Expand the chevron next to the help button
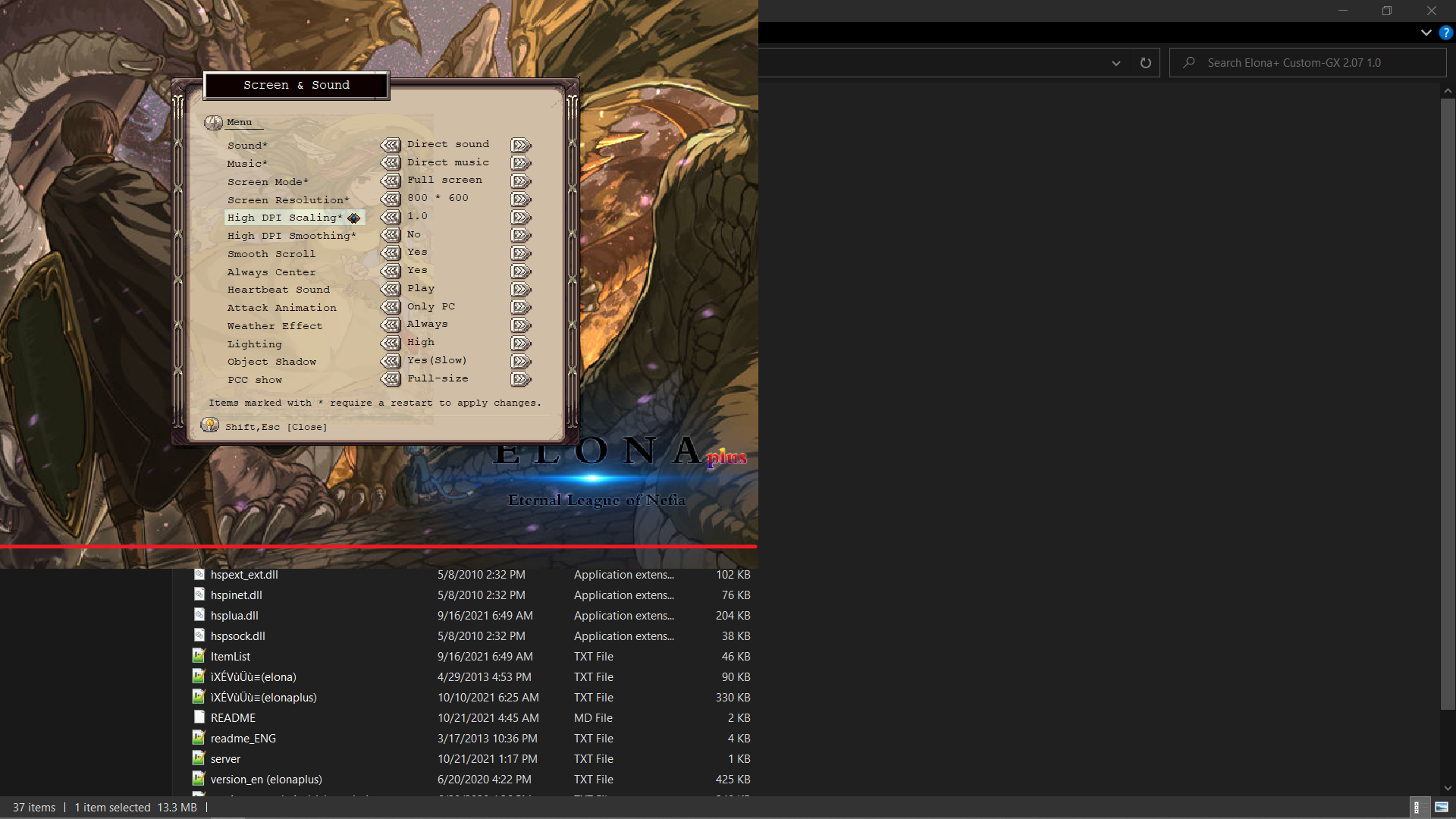This screenshot has height=819, width=1456. [1426, 33]
